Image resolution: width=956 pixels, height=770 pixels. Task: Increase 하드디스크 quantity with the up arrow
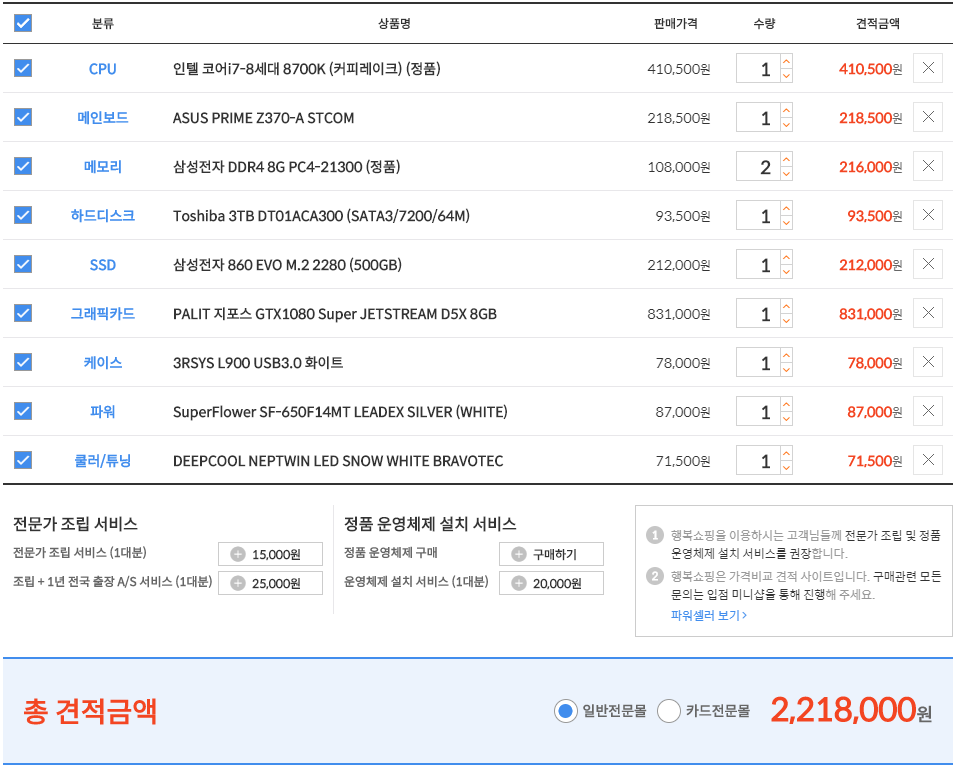click(787, 209)
